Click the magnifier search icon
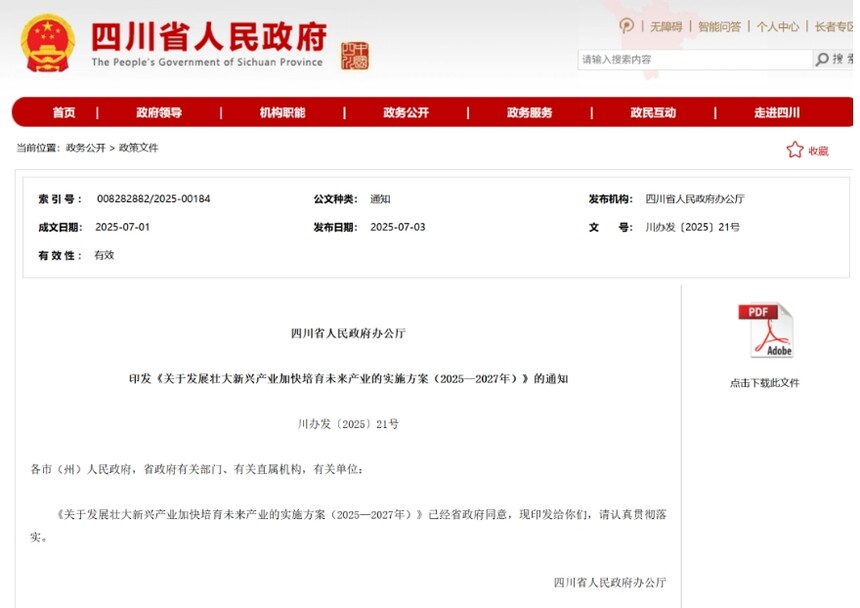This screenshot has width=860, height=608. (x=822, y=59)
